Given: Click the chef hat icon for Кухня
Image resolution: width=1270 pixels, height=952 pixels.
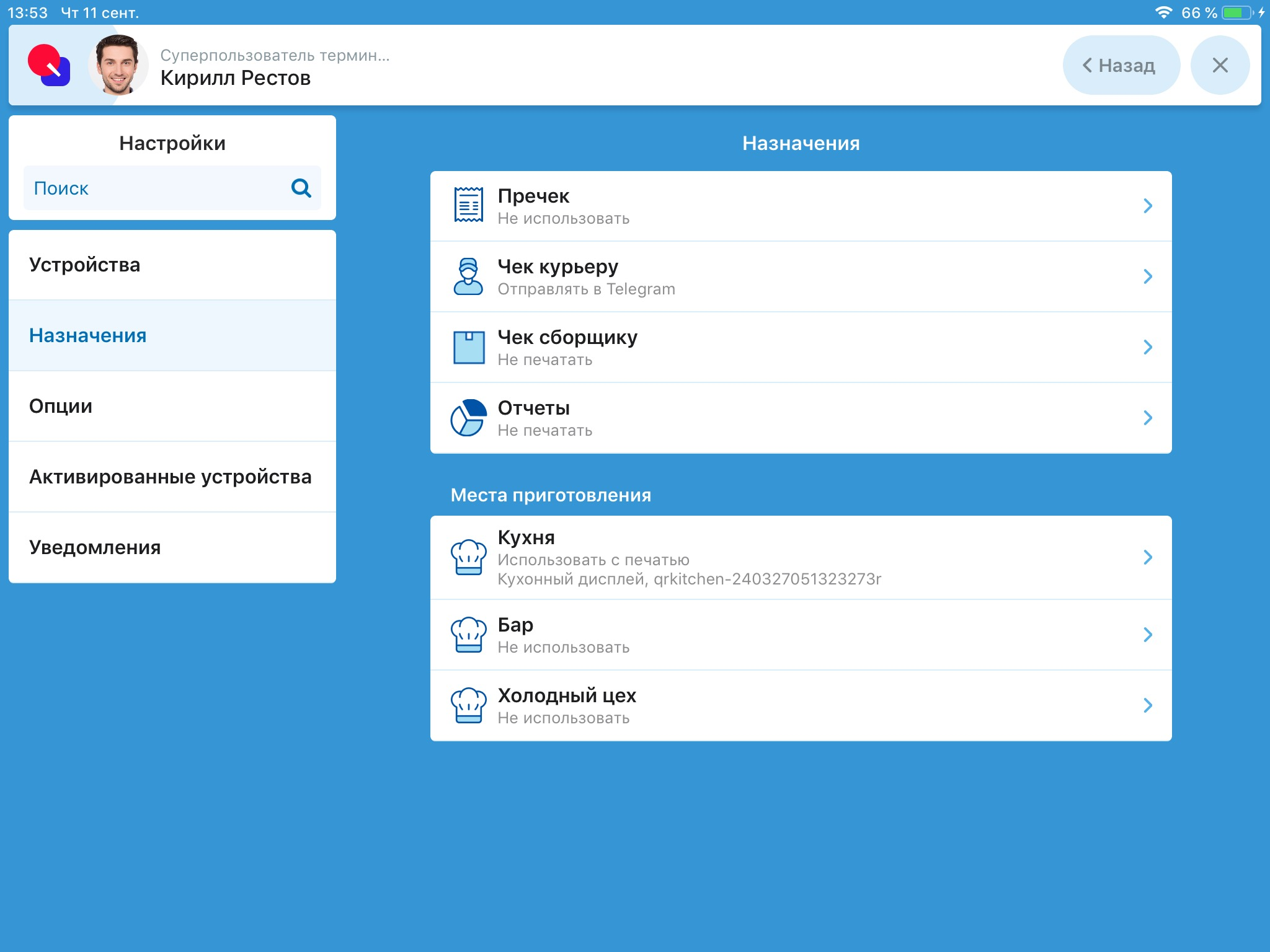Looking at the screenshot, I should [x=468, y=557].
